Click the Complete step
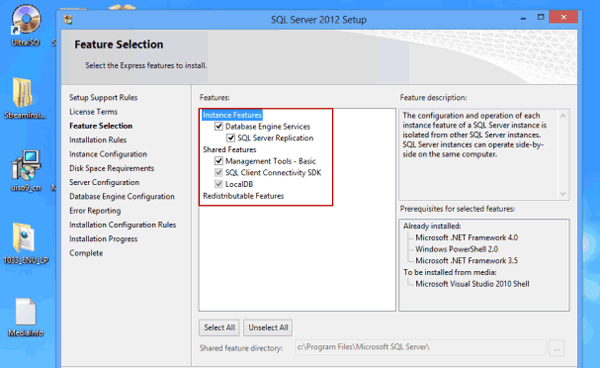The width and height of the screenshot is (600, 368). [x=86, y=253]
